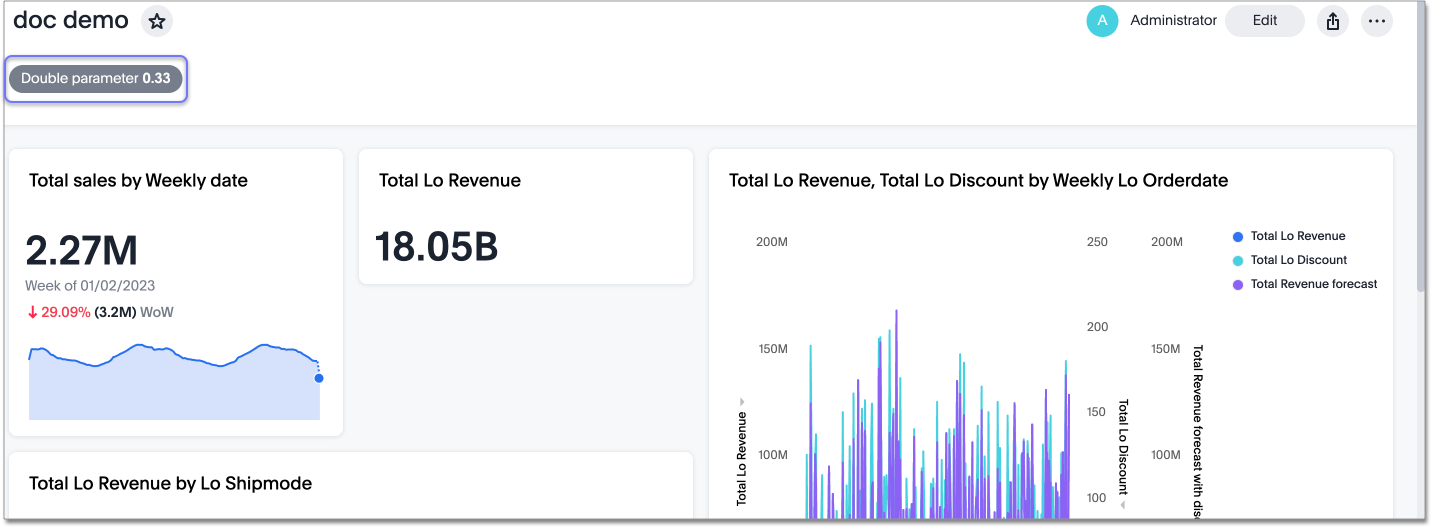Select the Total Lo Revenue by Lo Shipmode title

[170, 483]
